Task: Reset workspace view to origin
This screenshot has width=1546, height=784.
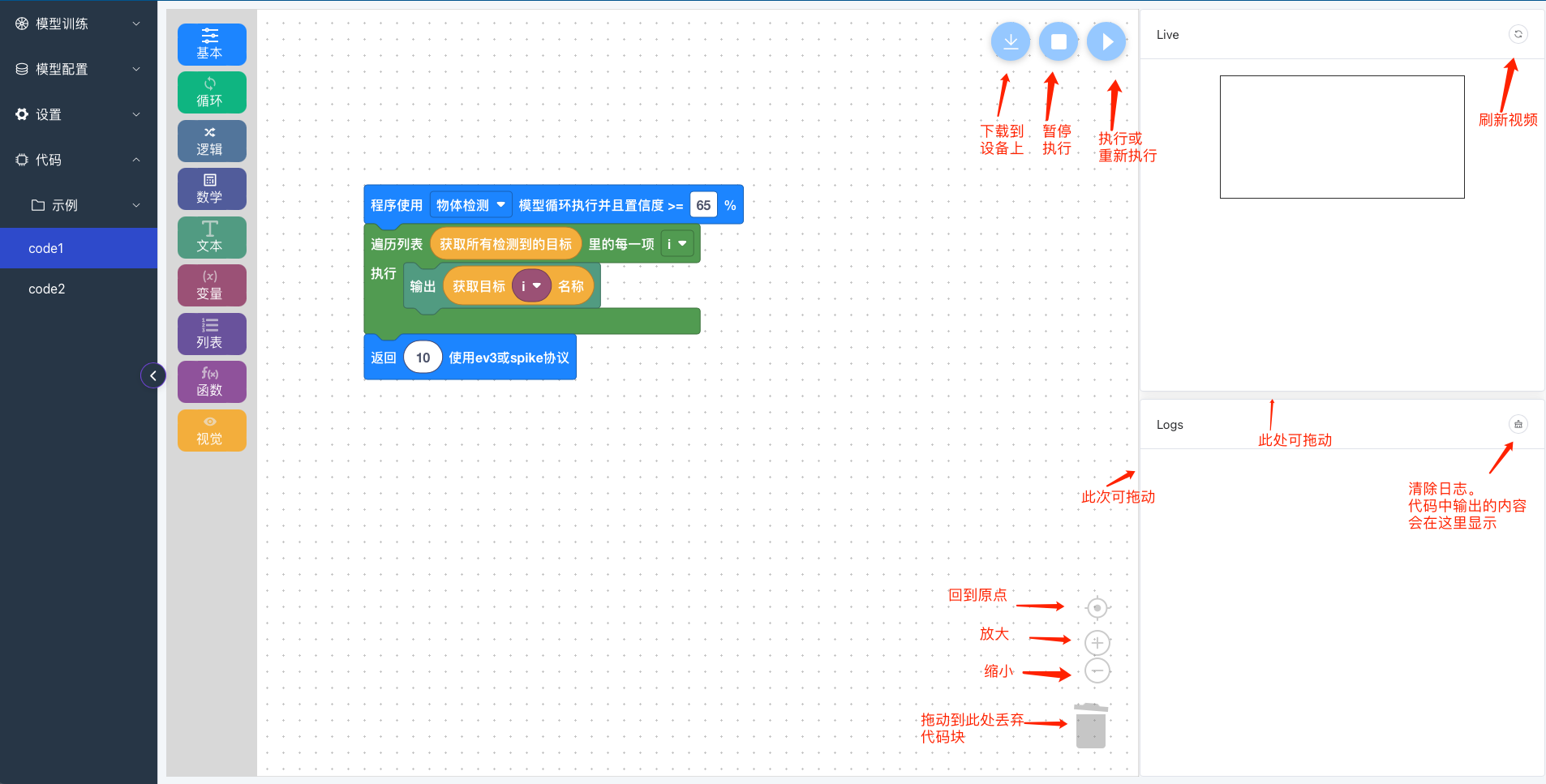Action: 1097,608
